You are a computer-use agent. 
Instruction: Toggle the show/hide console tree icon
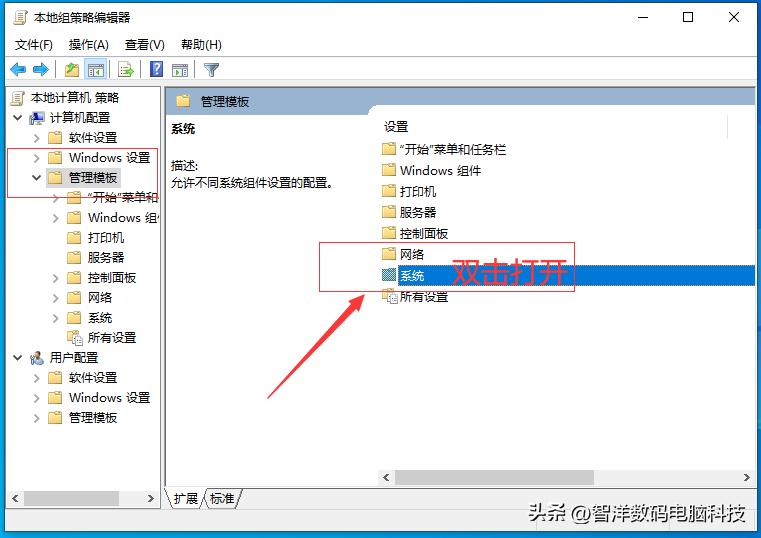click(96, 70)
